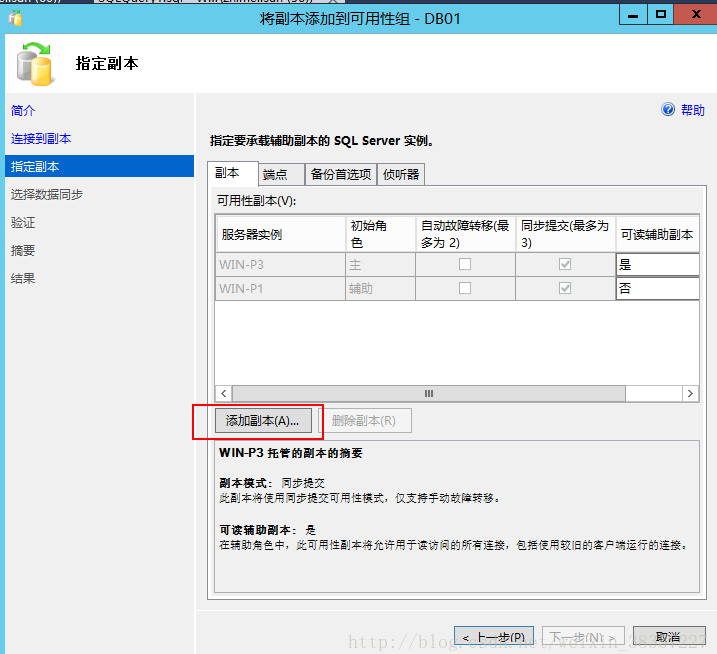Click left arrow of horizontal scrollbar
Image resolution: width=717 pixels, height=654 pixels.
(x=224, y=394)
